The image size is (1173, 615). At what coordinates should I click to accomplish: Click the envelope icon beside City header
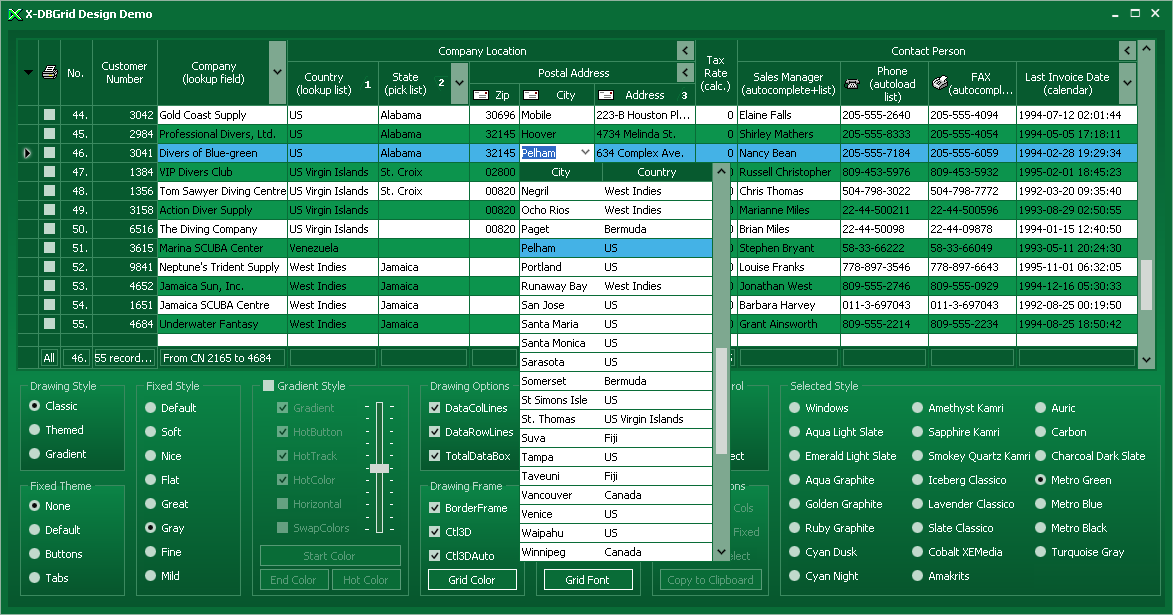pos(532,95)
